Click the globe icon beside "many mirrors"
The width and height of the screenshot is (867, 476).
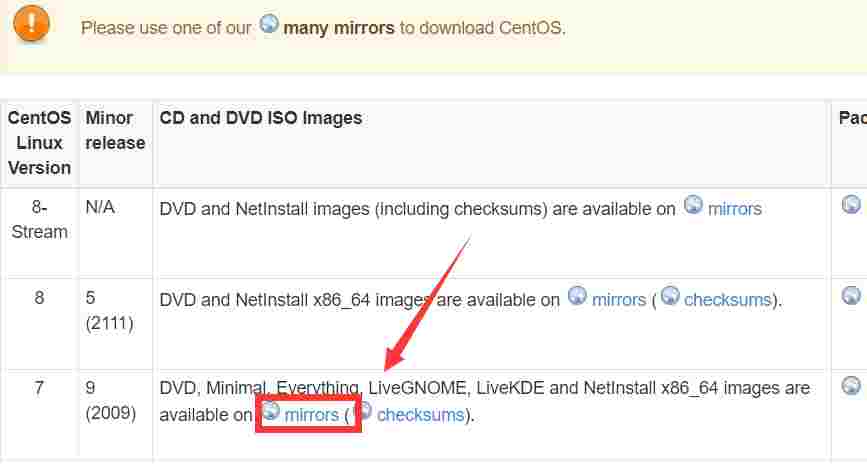click(269, 25)
